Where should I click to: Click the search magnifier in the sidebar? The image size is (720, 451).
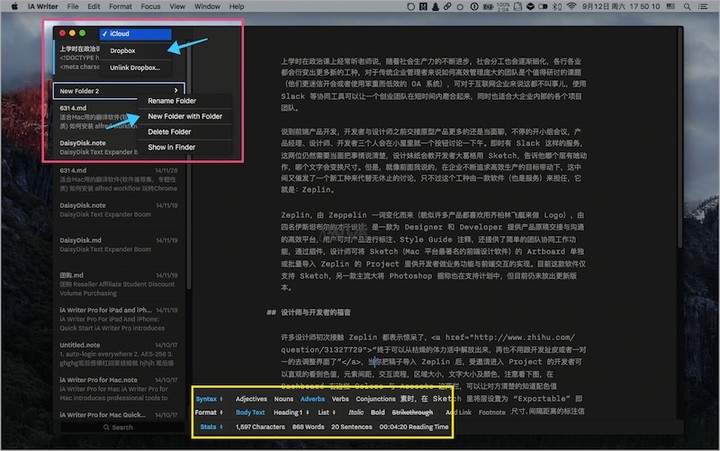[x=106, y=427]
